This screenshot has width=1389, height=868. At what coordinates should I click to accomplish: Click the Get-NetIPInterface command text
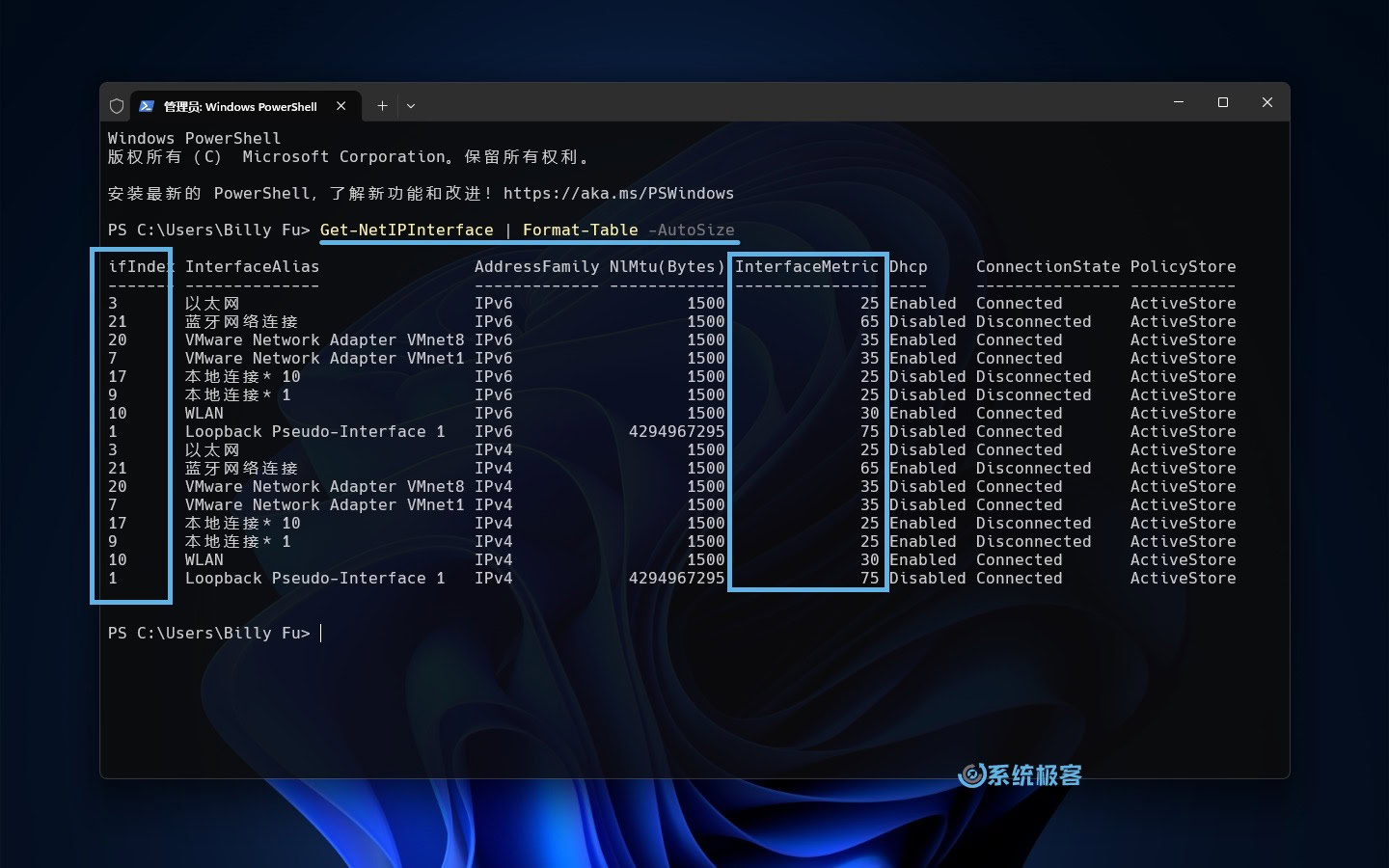(406, 230)
